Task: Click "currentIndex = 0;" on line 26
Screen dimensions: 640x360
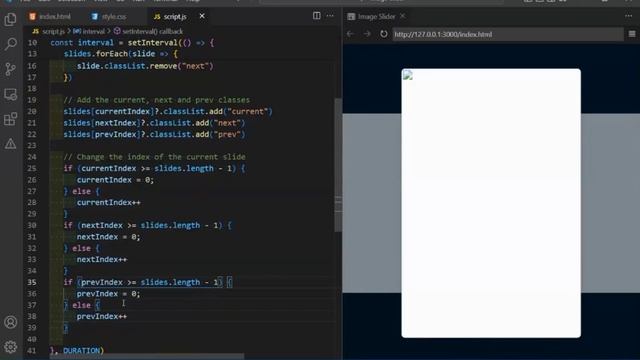Action: (x=115, y=180)
